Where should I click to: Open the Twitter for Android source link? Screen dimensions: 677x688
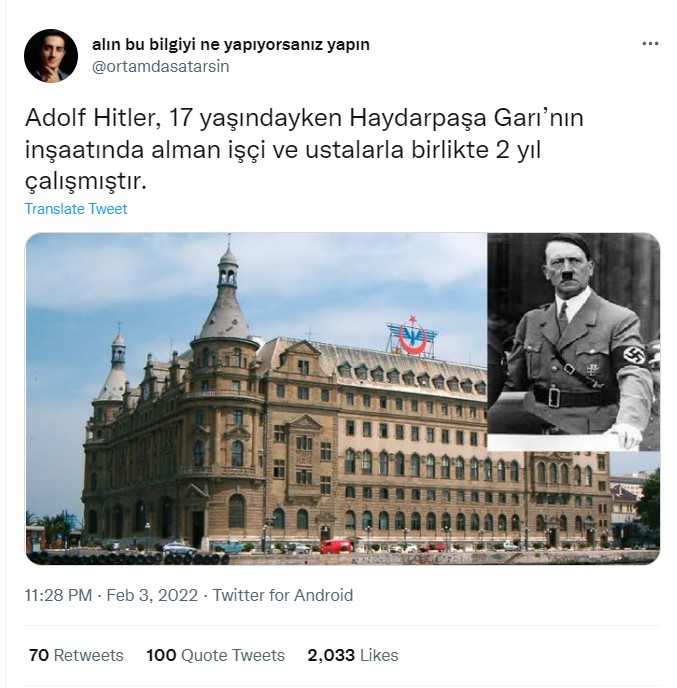[x=283, y=595]
